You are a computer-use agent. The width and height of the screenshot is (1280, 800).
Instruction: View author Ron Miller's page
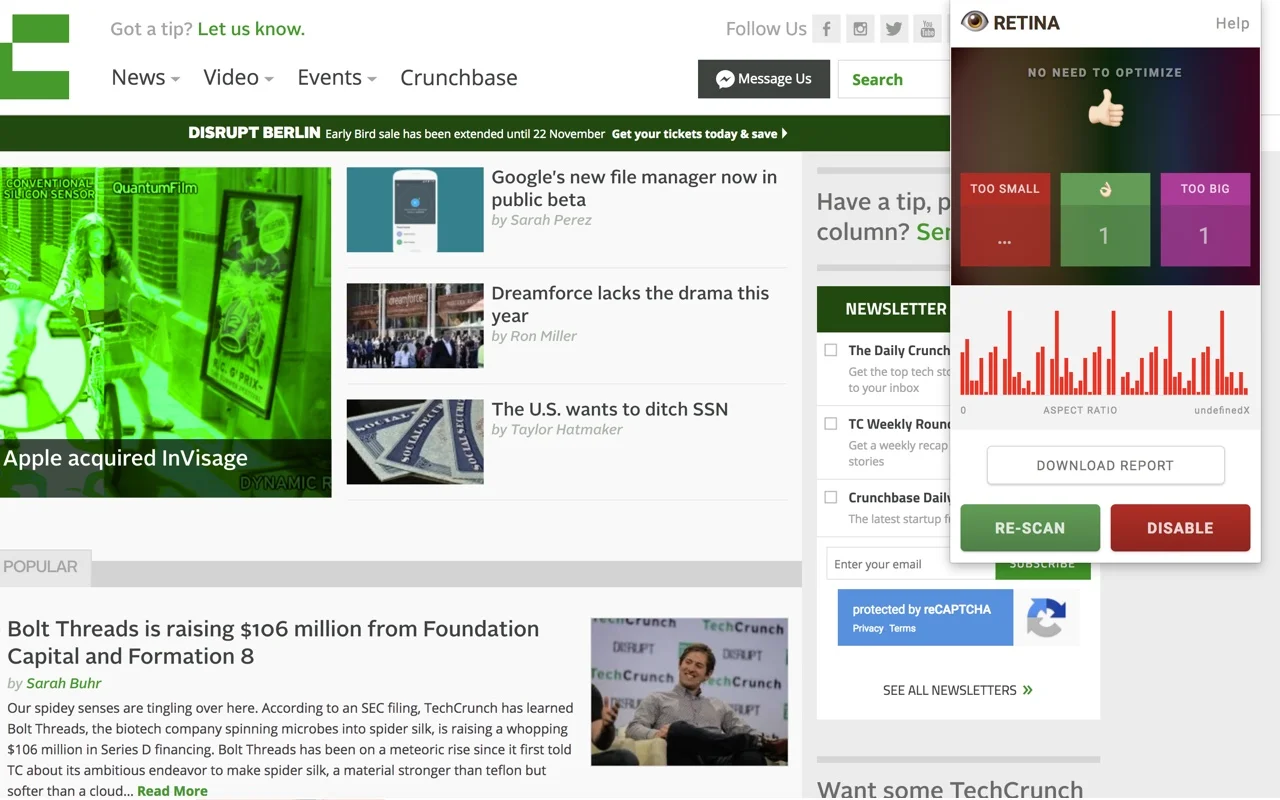pos(543,336)
